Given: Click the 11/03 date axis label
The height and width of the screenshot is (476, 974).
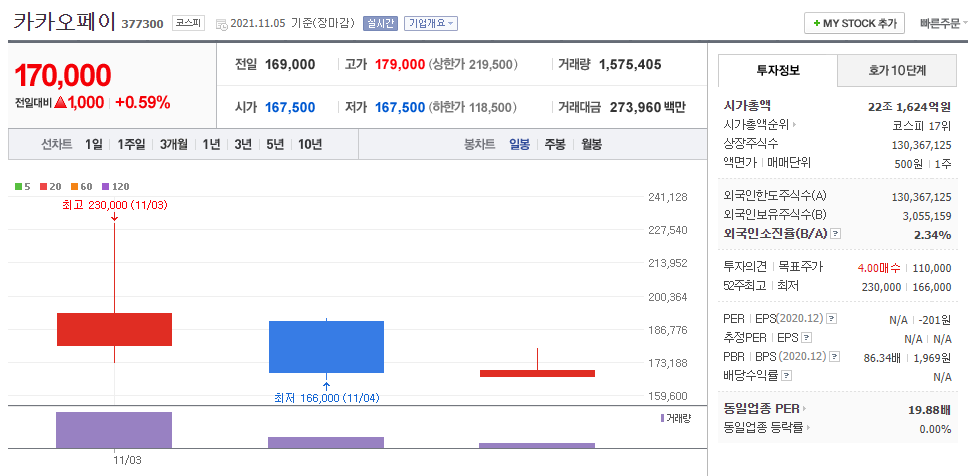Looking at the screenshot, I should point(127,460).
